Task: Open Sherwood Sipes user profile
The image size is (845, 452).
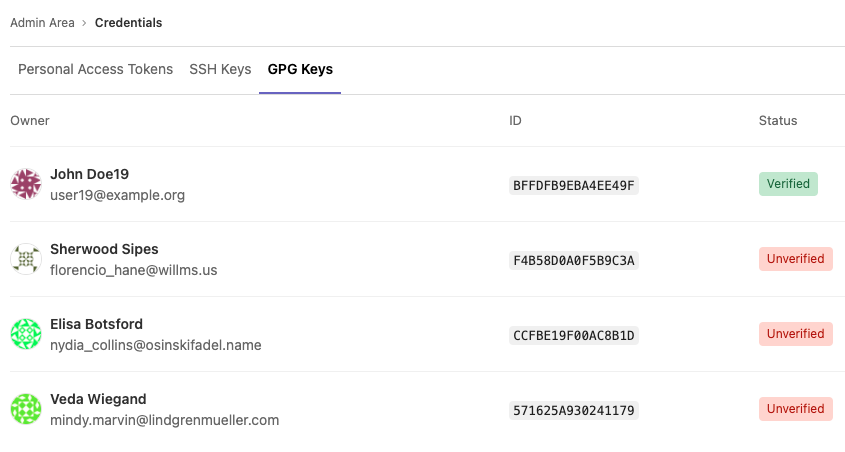Action: [104, 249]
